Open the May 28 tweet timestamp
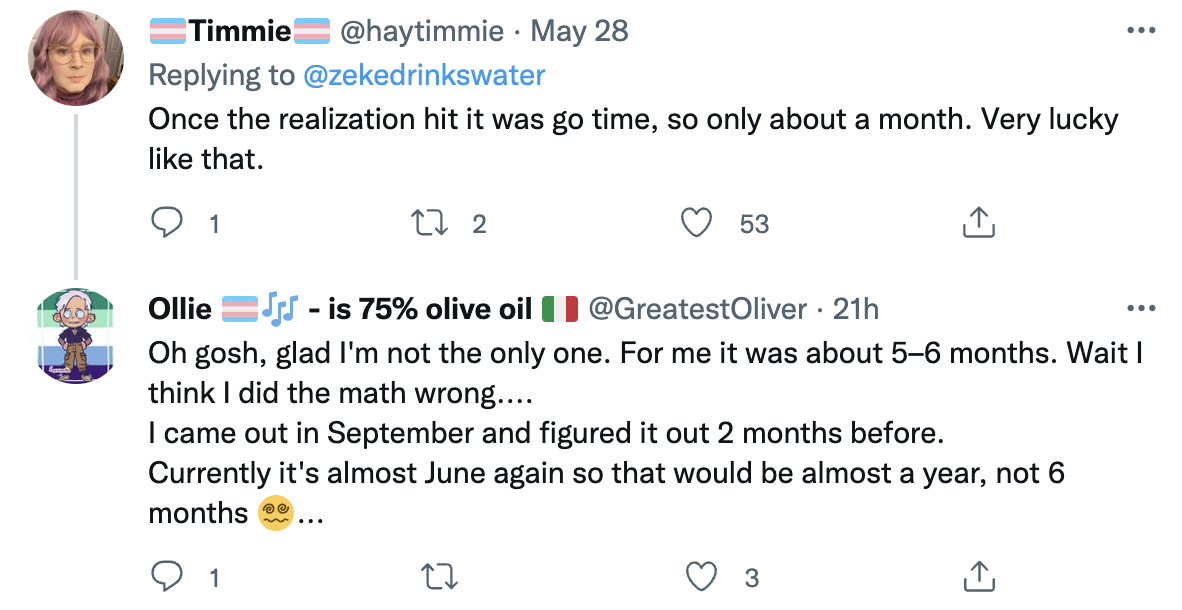1182x610 pixels. click(x=579, y=31)
